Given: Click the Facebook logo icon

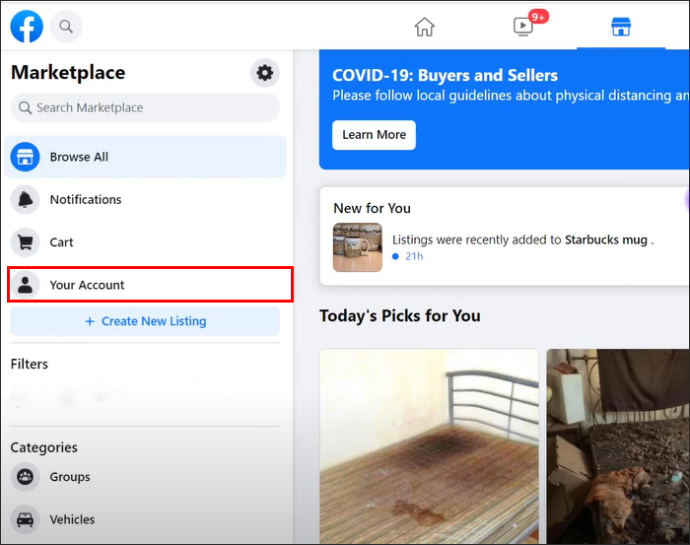Looking at the screenshot, I should pyautogui.click(x=27, y=26).
